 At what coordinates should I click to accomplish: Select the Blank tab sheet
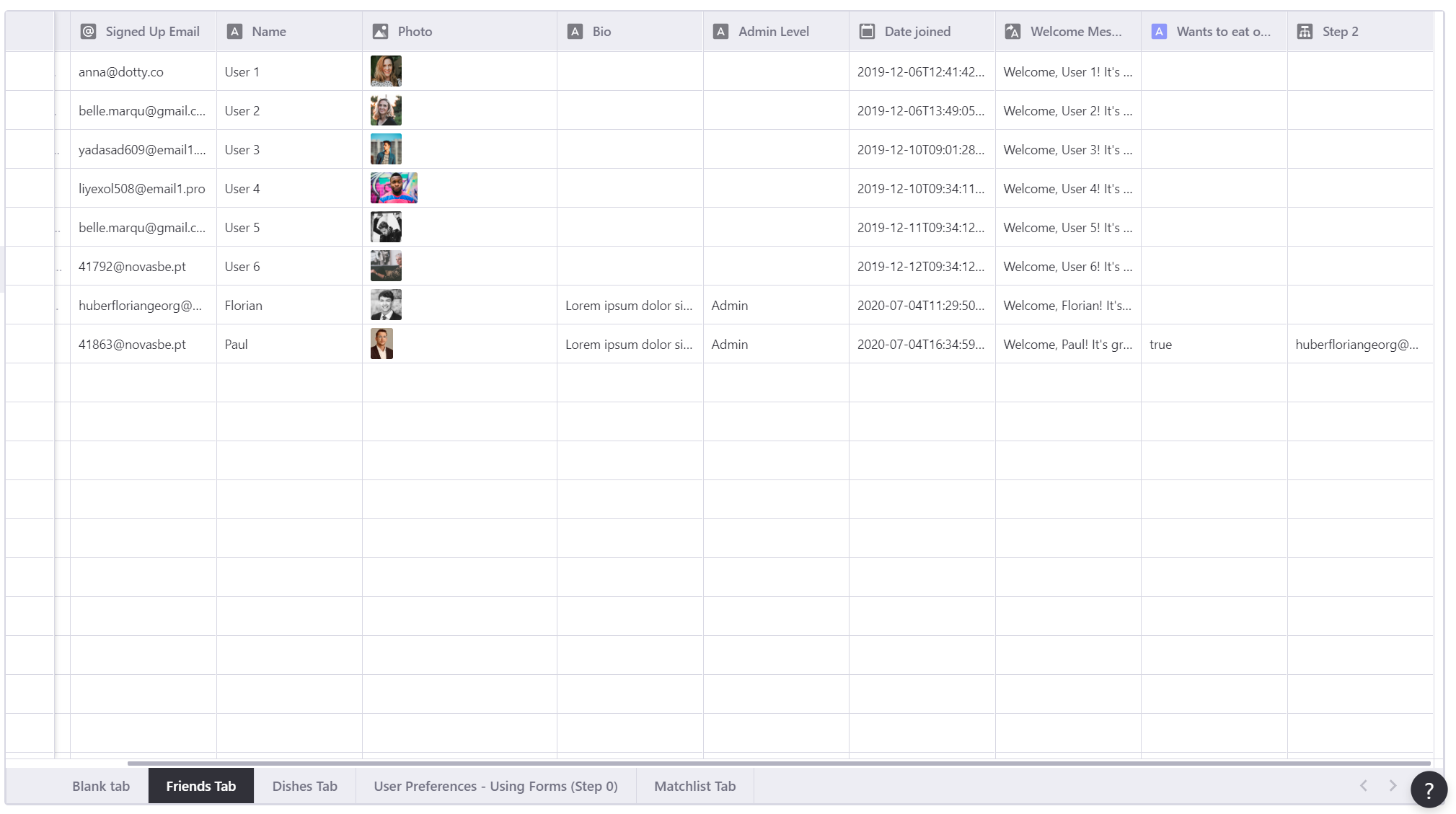pos(101,786)
